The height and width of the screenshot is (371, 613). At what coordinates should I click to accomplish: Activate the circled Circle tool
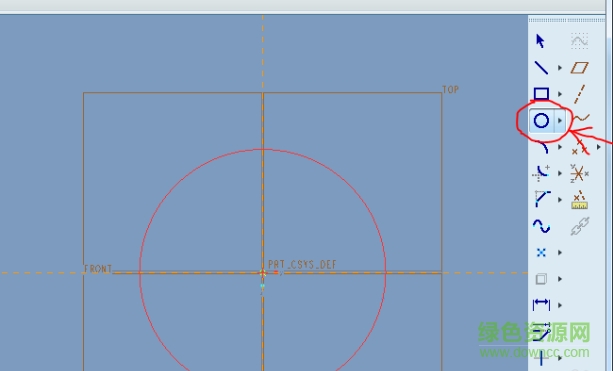click(541, 120)
